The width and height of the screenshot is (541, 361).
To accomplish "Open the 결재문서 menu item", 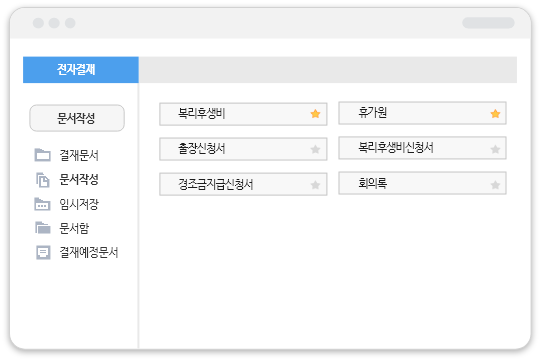I will (x=79, y=155).
